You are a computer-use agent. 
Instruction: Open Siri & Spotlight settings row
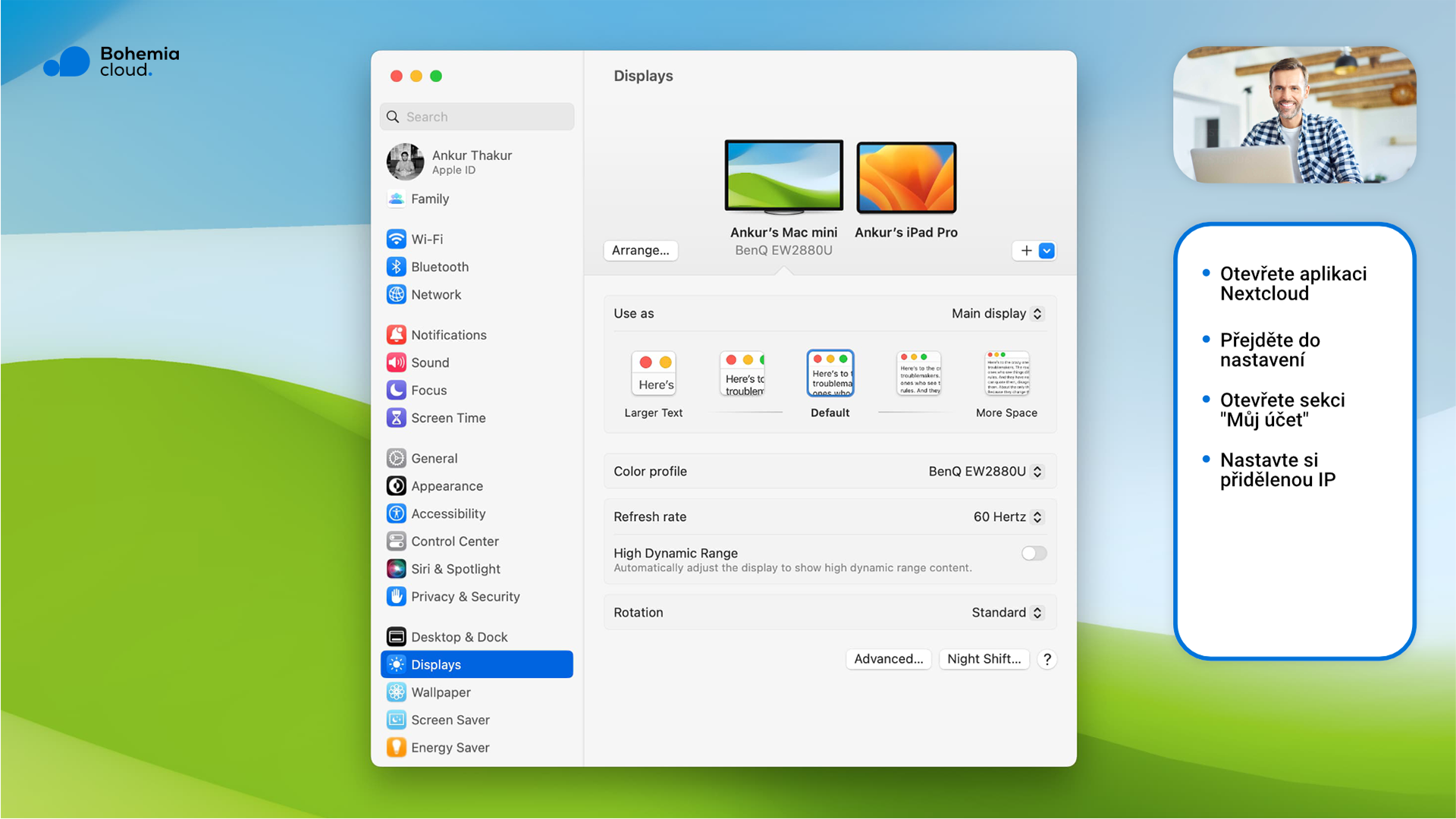[x=477, y=569]
